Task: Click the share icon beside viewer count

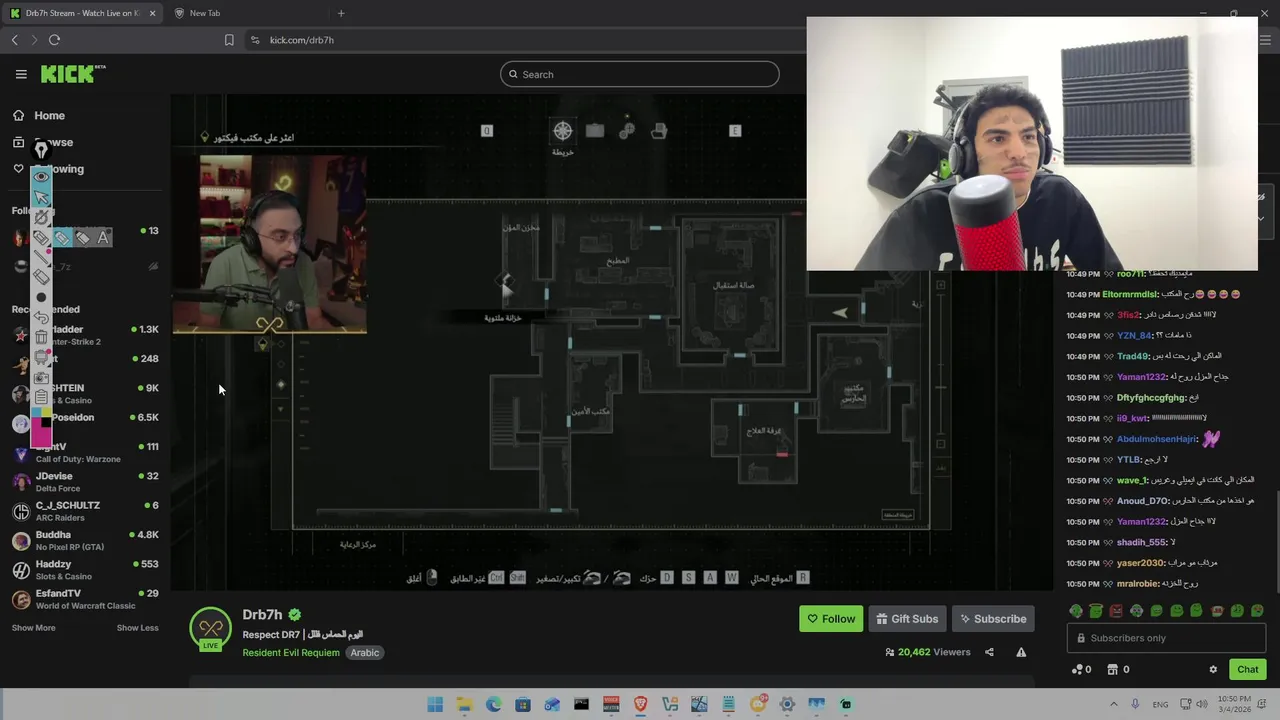Action: [x=989, y=652]
